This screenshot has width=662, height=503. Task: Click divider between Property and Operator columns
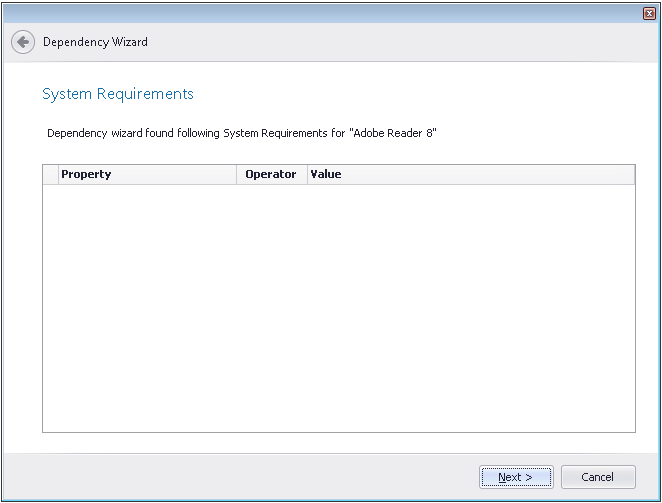tap(237, 174)
